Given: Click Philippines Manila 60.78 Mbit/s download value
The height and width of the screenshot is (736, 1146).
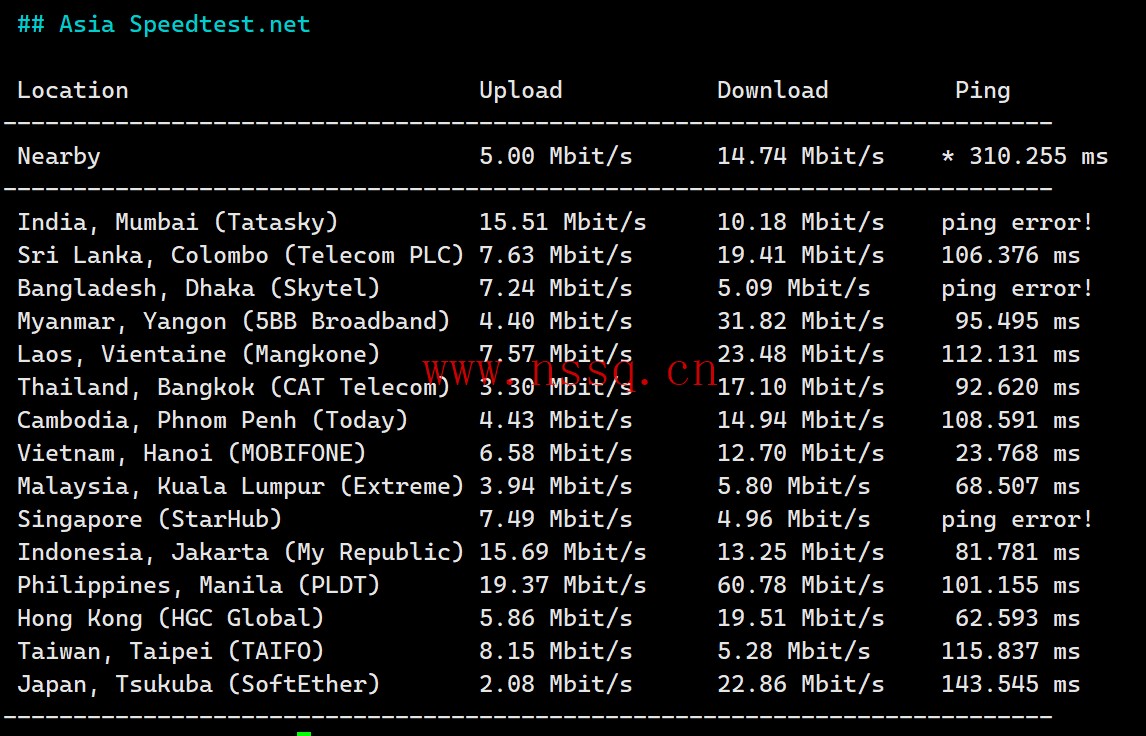Looking at the screenshot, I should click(800, 585).
